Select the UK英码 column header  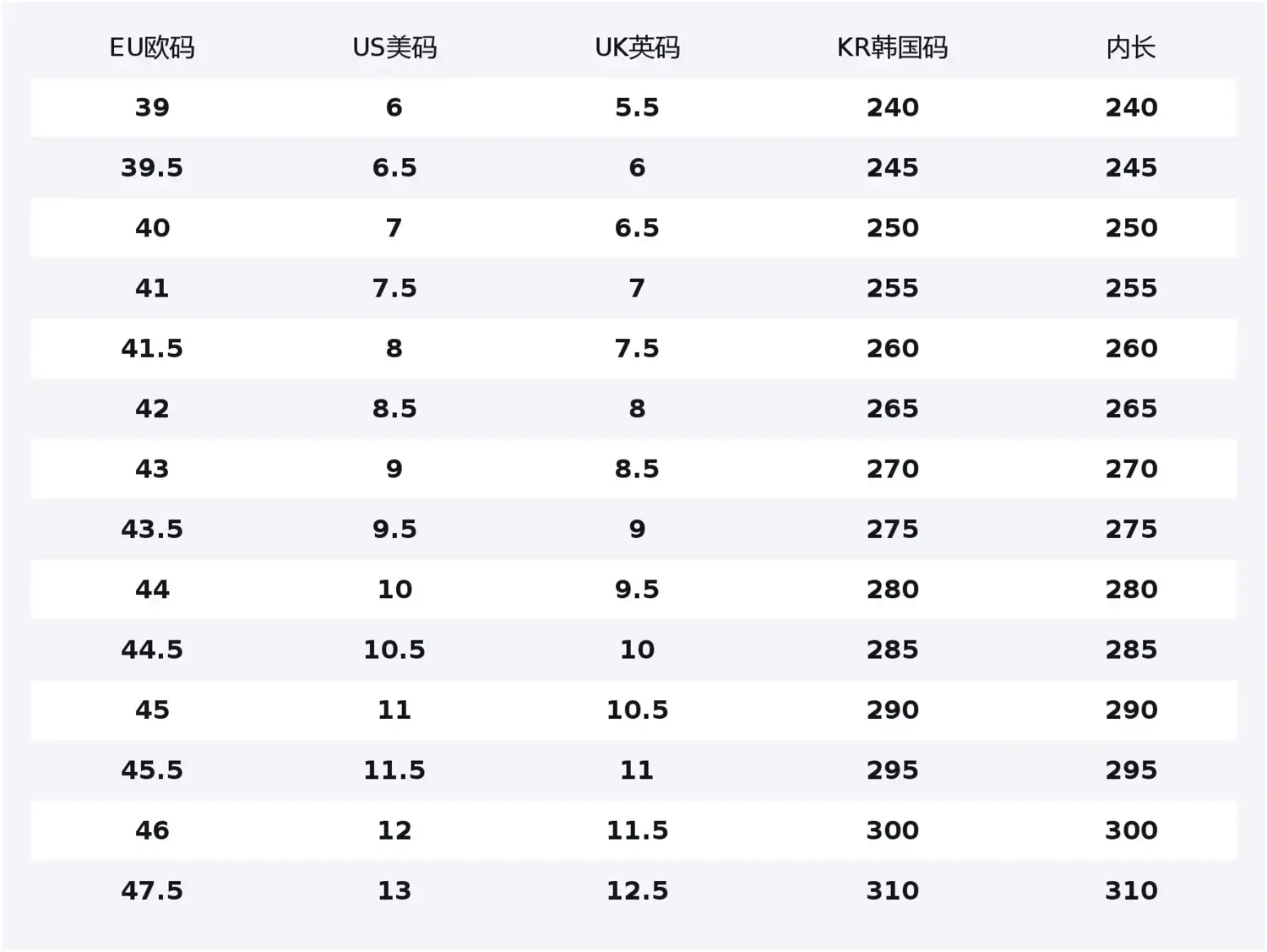pyautogui.click(x=637, y=47)
